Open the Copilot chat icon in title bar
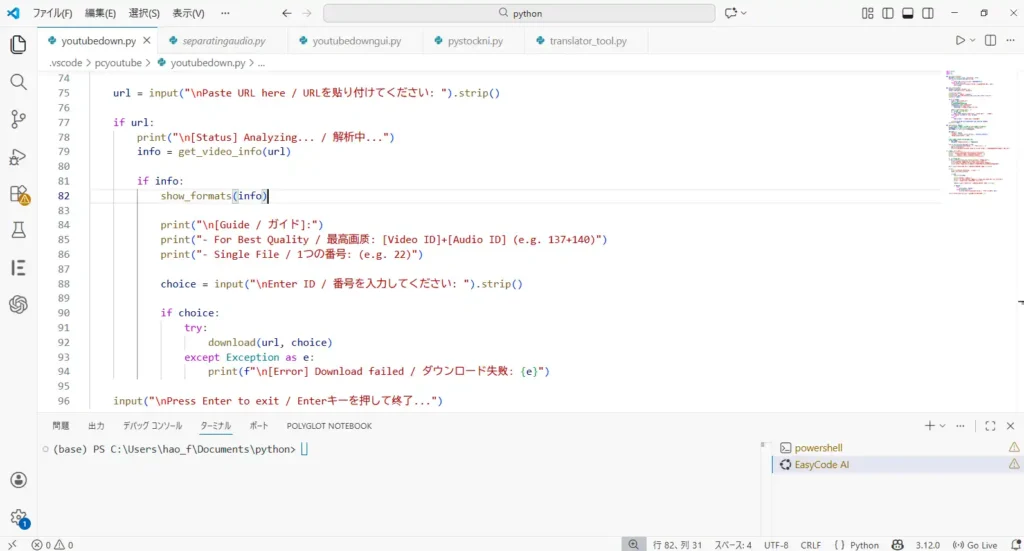The width and height of the screenshot is (1024, 551). click(731, 13)
